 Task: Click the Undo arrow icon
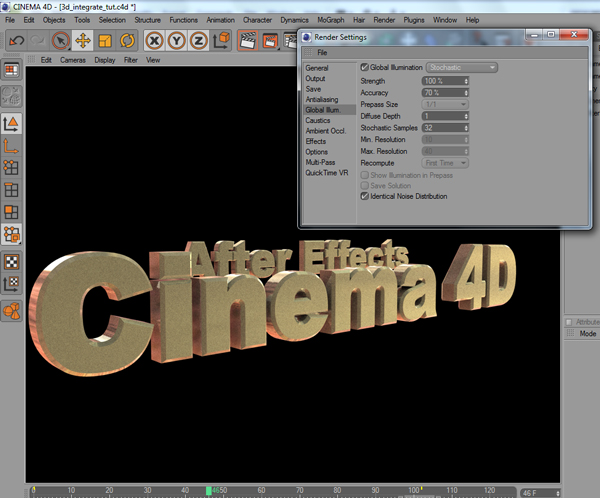tap(16, 41)
